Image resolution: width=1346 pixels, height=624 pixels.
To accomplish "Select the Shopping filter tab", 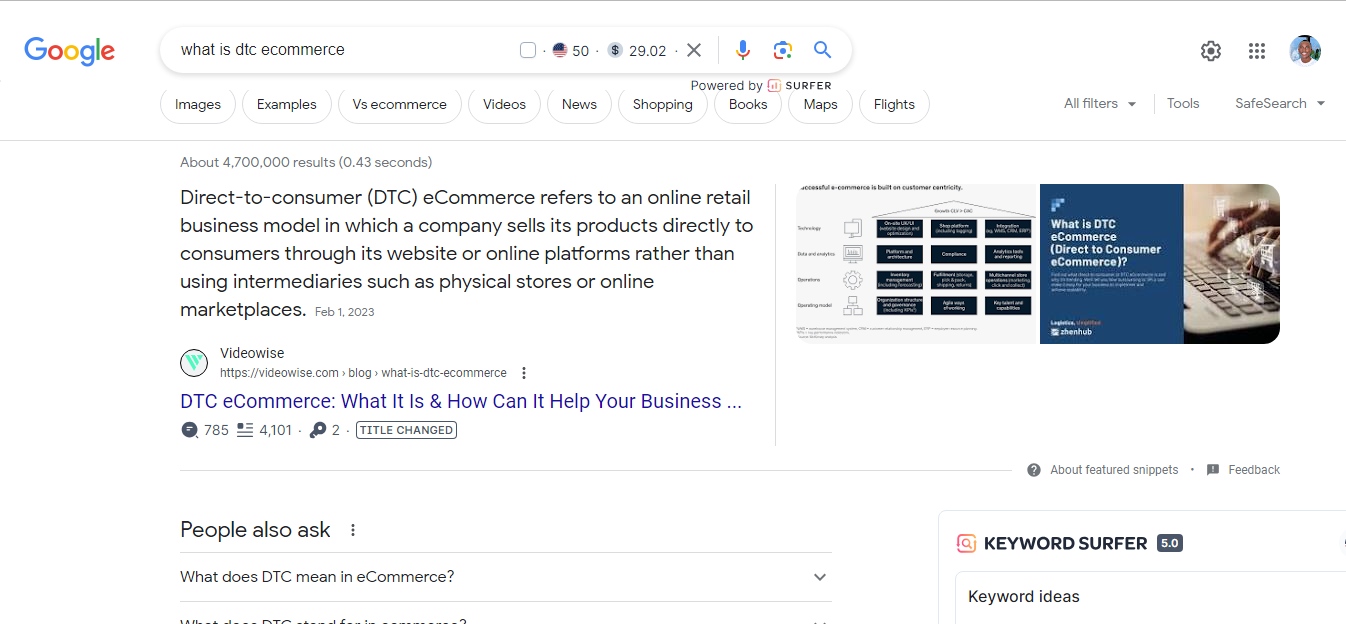I will [663, 105].
